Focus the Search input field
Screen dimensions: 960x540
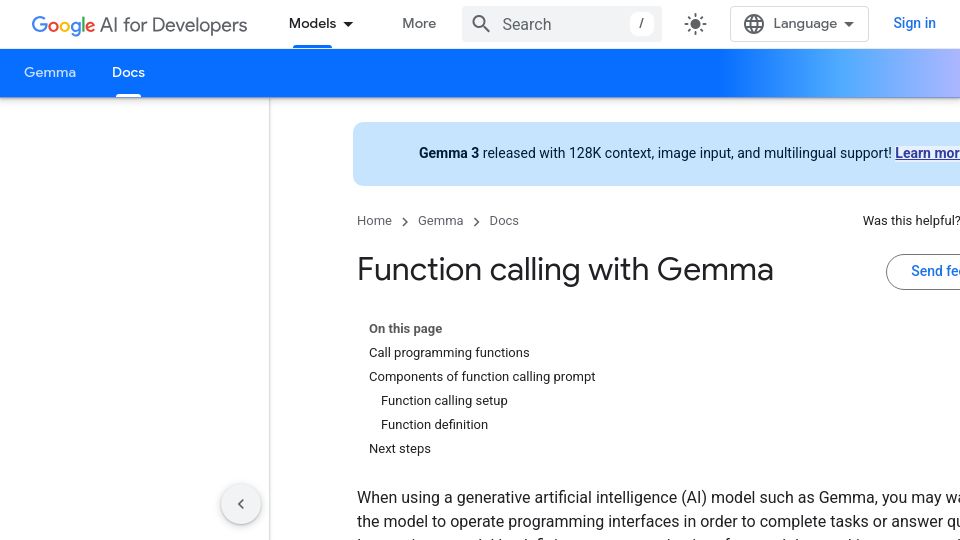562,24
